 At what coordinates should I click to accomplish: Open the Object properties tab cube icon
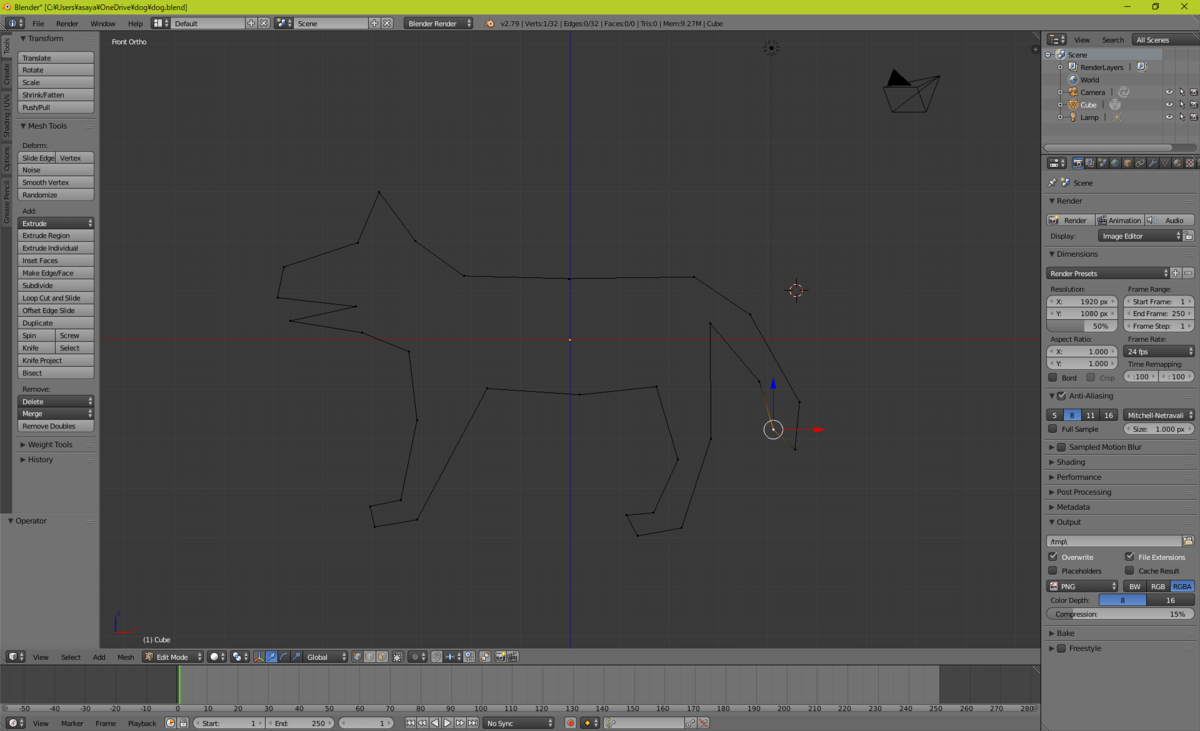pyautogui.click(x=1127, y=163)
